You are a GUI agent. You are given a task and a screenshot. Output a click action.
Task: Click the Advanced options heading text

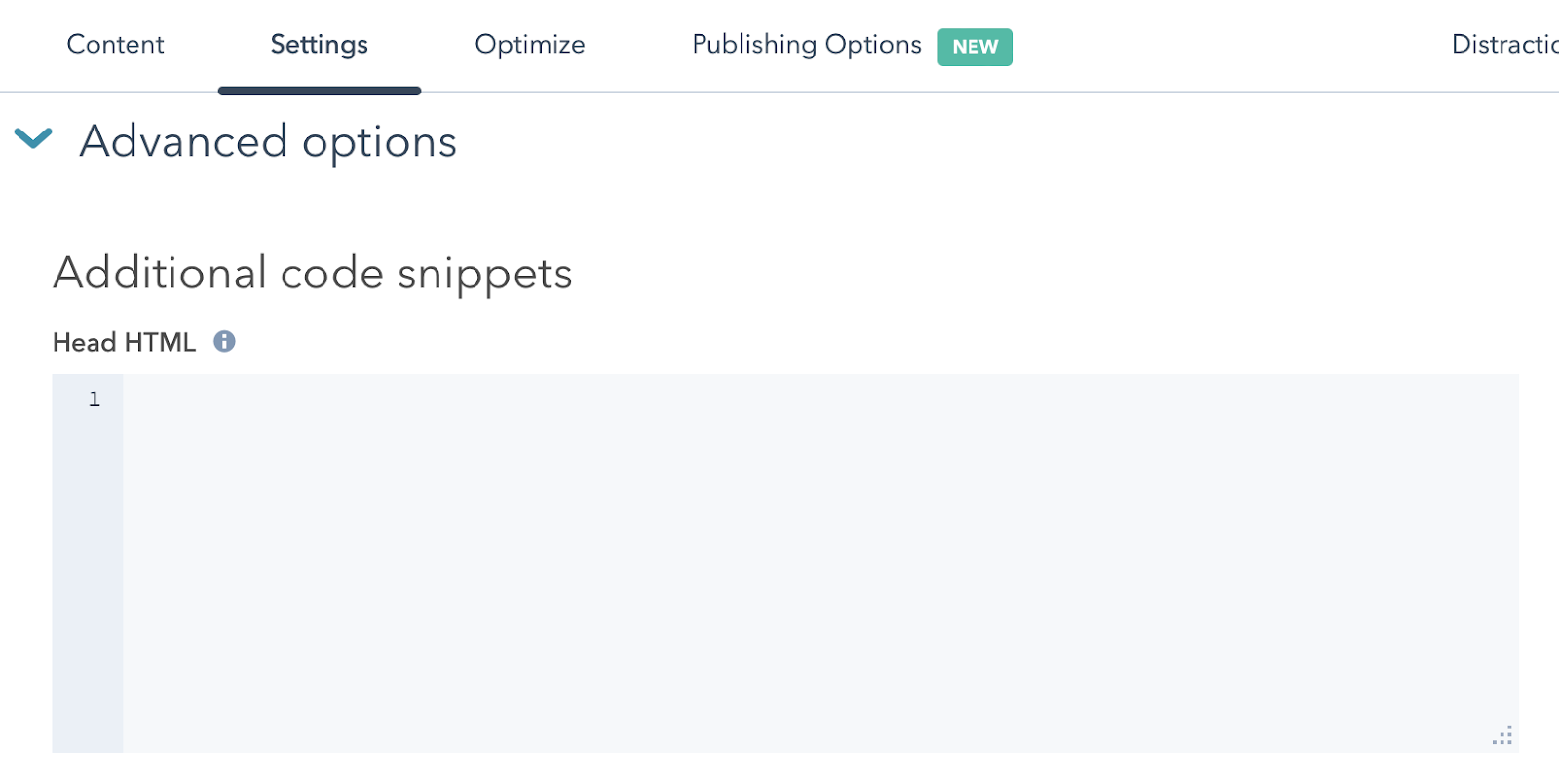point(268,142)
